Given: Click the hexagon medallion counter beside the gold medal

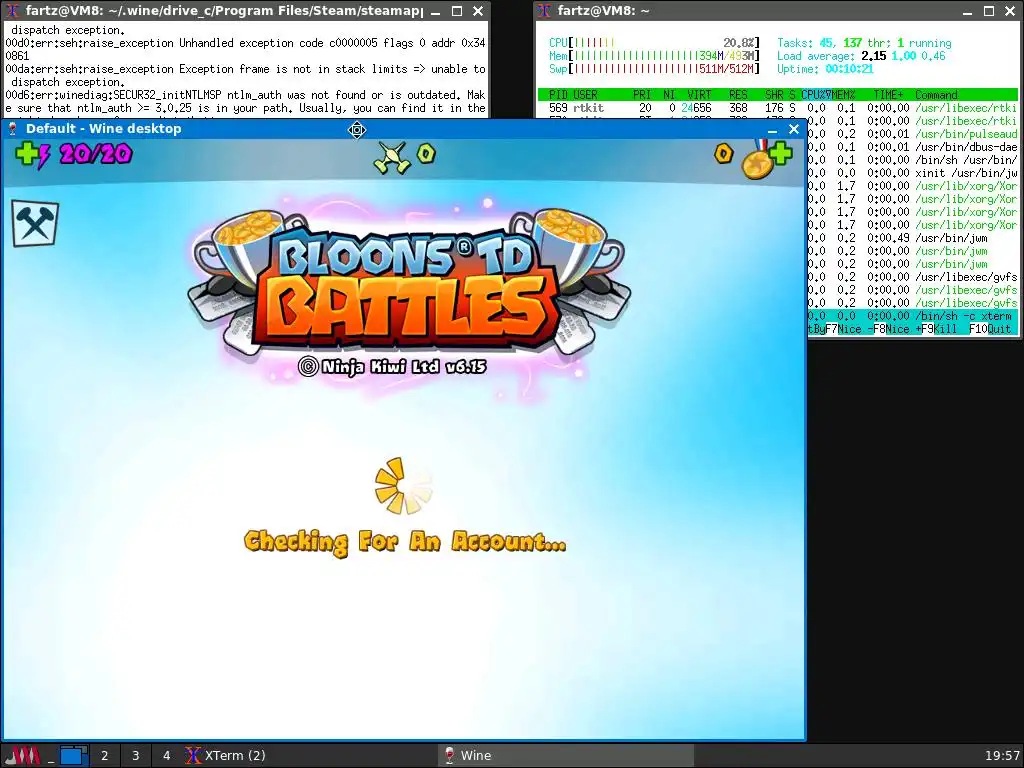Looking at the screenshot, I should tap(723, 154).
